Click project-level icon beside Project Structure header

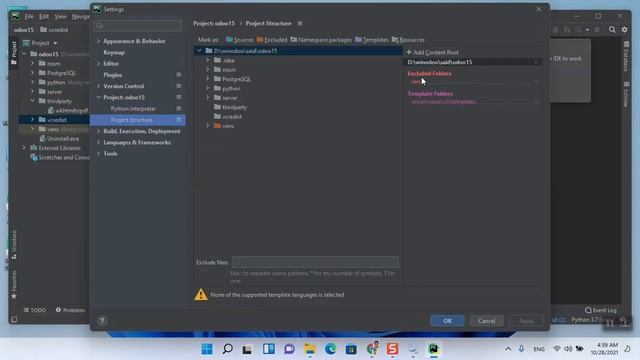[300, 23]
